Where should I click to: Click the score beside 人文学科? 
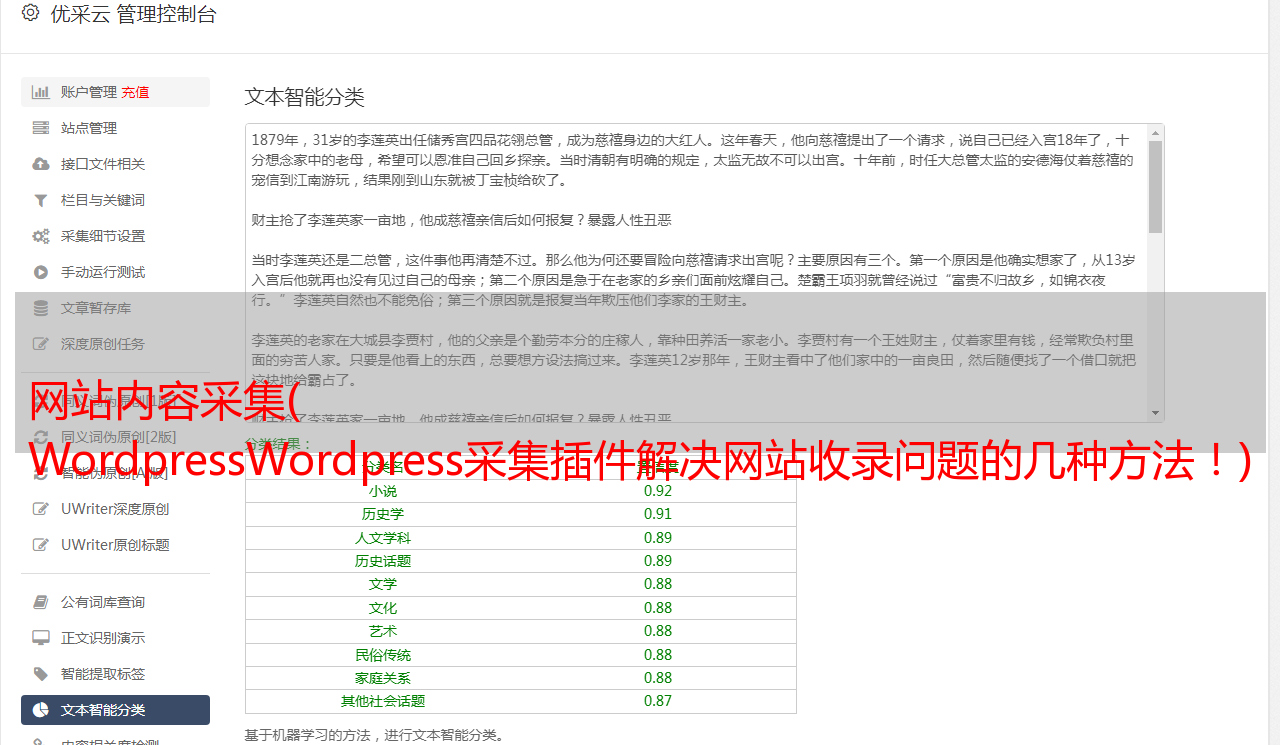click(x=658, y=538)
